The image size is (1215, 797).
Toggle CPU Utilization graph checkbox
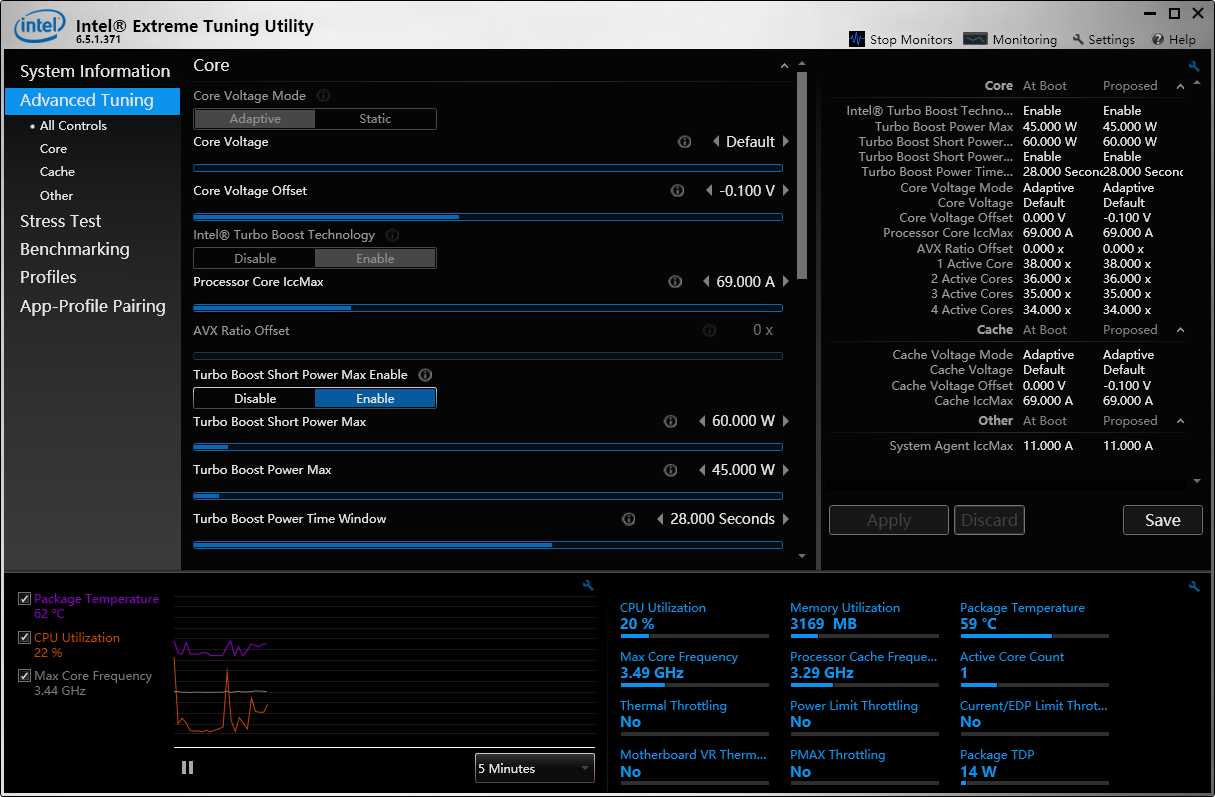(x=25, y=637)
